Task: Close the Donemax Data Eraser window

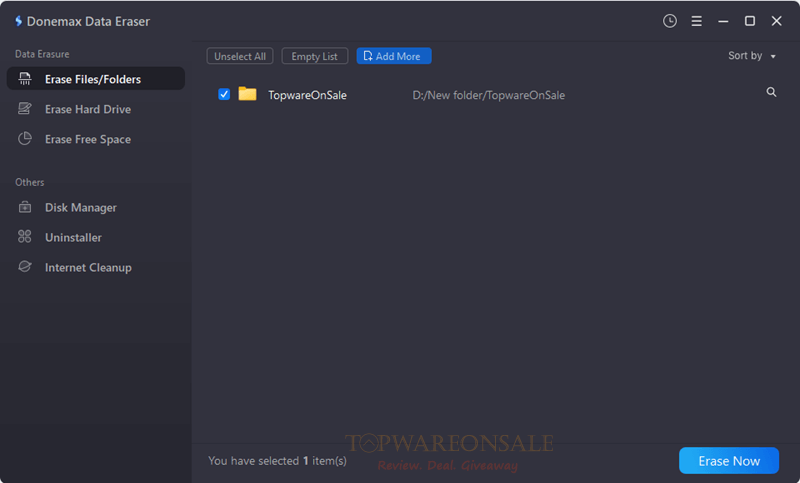Action: coord(777,21)
